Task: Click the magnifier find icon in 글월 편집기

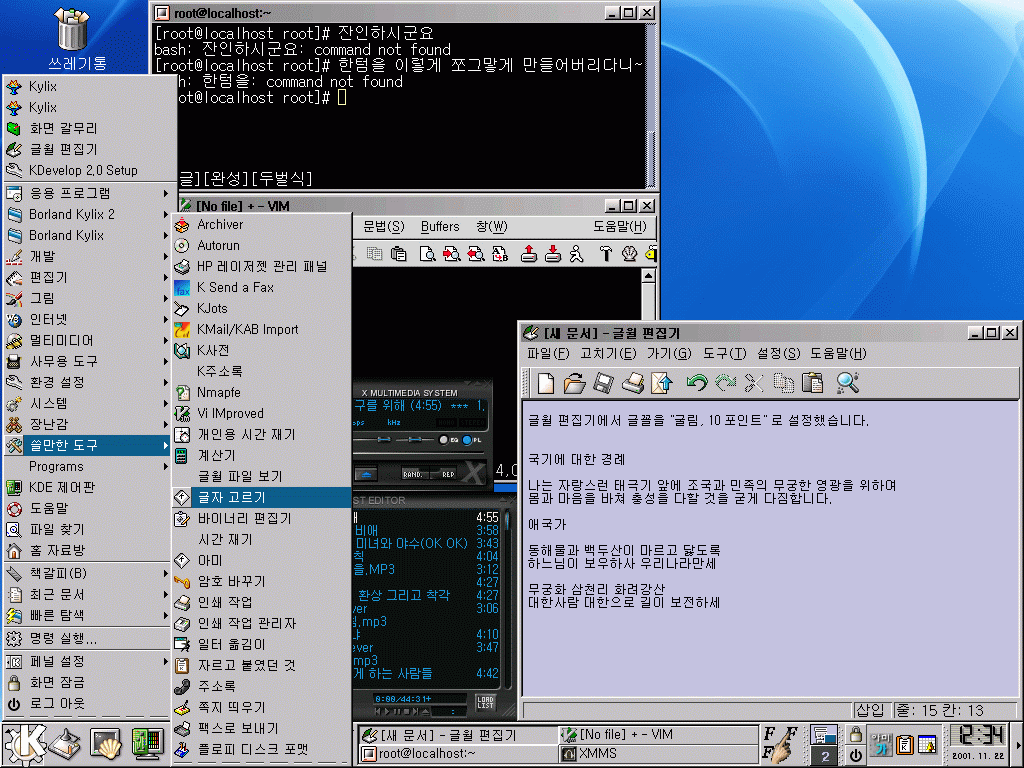Action: 847,383
